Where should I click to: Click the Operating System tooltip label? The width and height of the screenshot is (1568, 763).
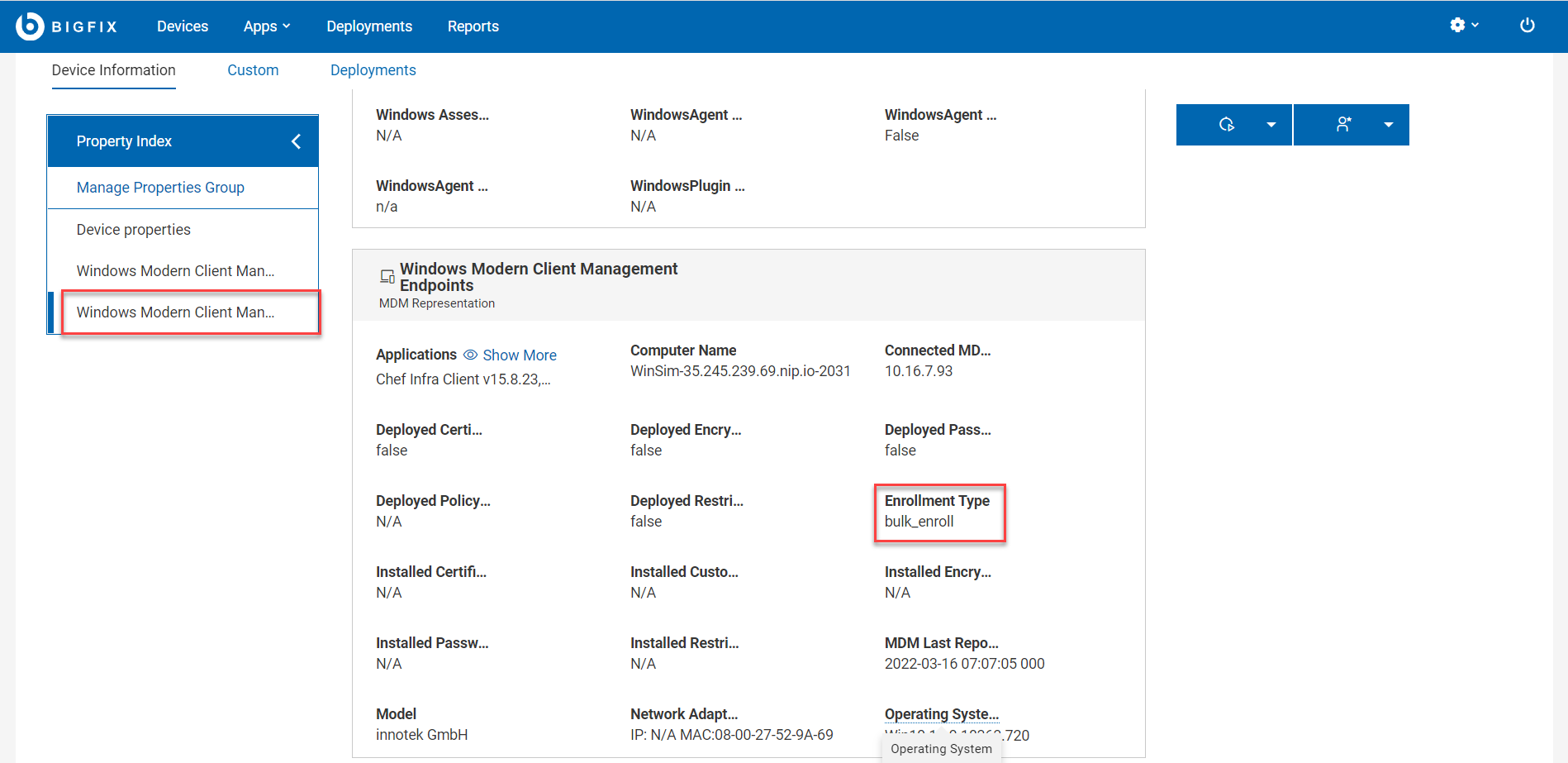(x=941, y=749)
